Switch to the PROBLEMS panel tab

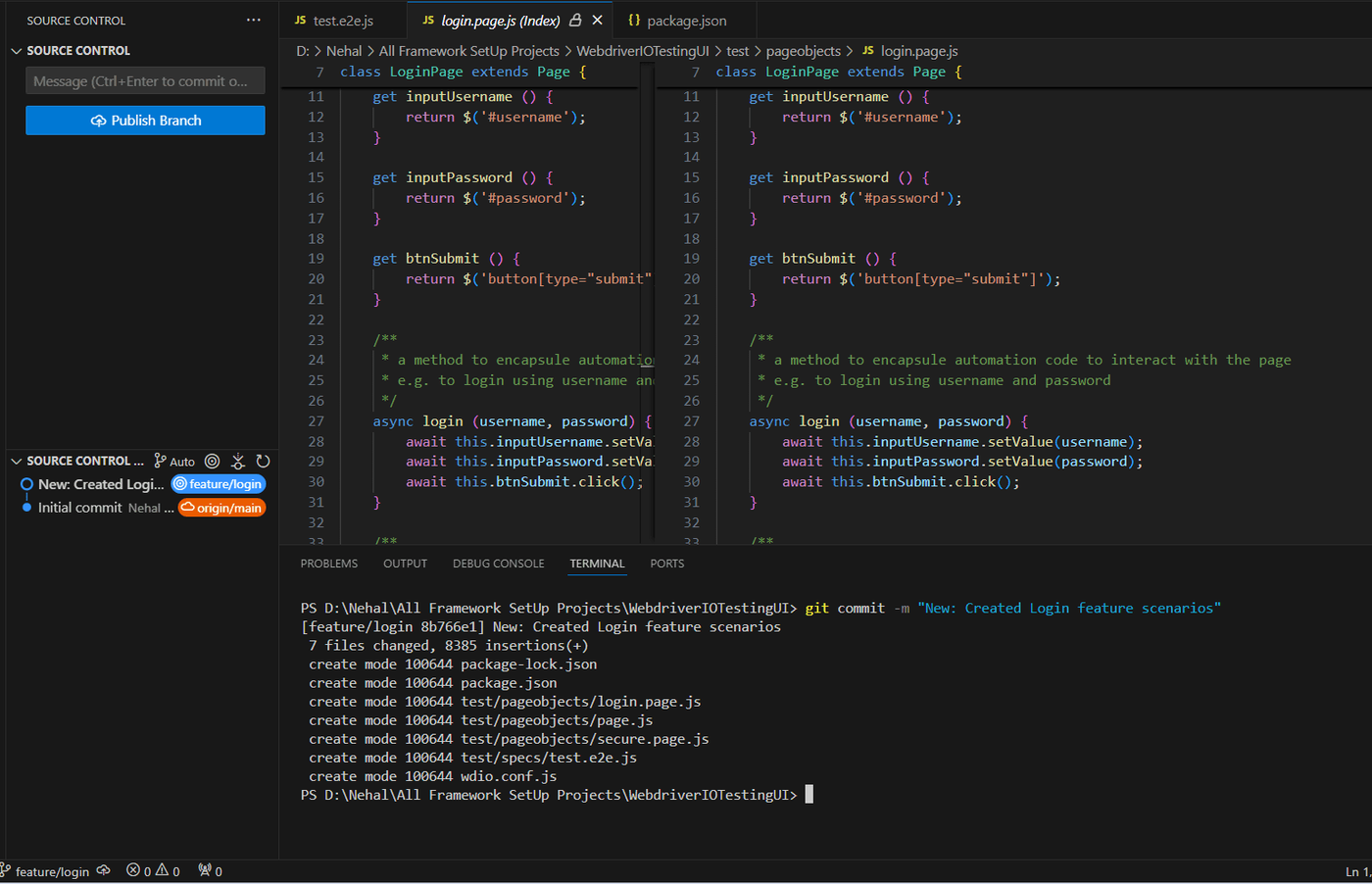coord(329,564)
